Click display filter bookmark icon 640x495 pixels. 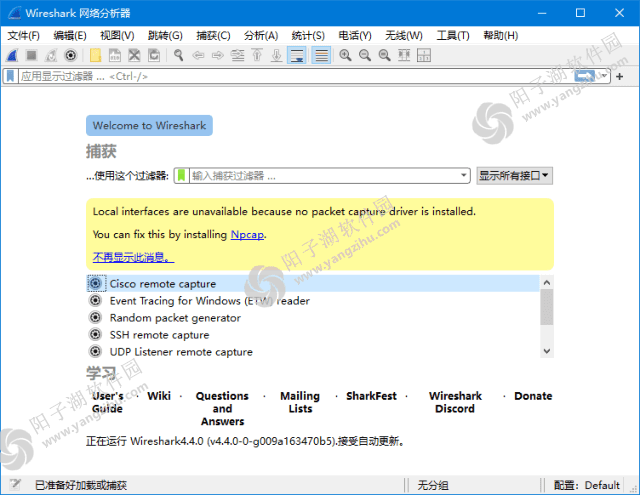coord(11,76)
